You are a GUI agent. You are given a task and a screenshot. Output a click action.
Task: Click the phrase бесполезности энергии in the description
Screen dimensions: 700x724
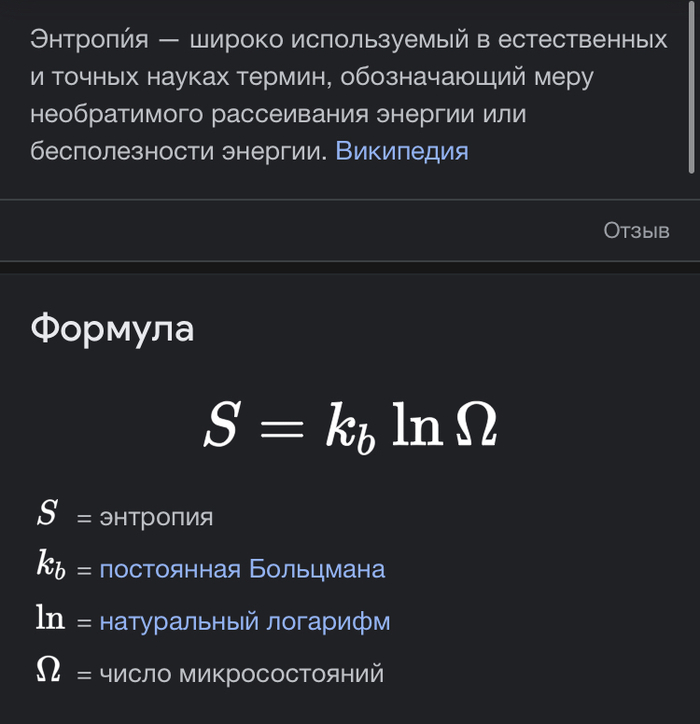click(x=178, y=151)
